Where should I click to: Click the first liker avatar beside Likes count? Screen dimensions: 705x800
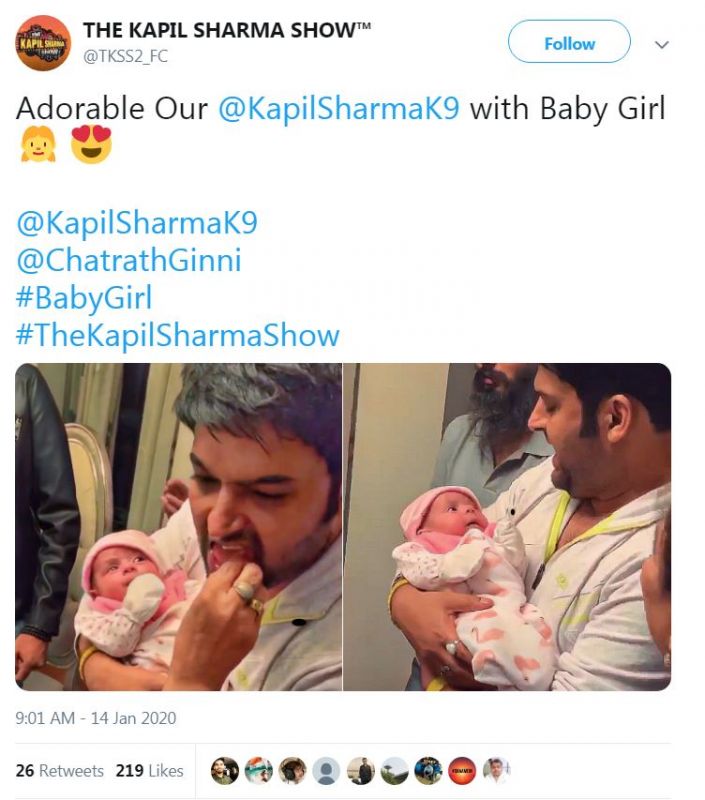[x=224, y=770]
